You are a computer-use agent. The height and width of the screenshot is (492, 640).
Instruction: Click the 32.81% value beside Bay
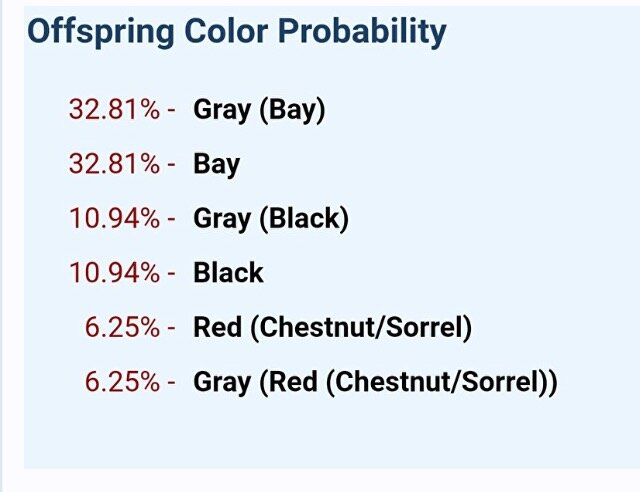(x=114, y=164)
